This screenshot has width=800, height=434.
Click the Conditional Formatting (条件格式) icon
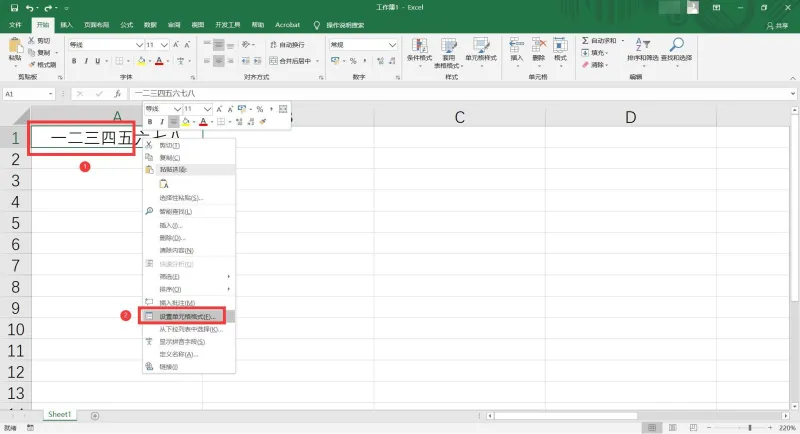pos(419,46)
